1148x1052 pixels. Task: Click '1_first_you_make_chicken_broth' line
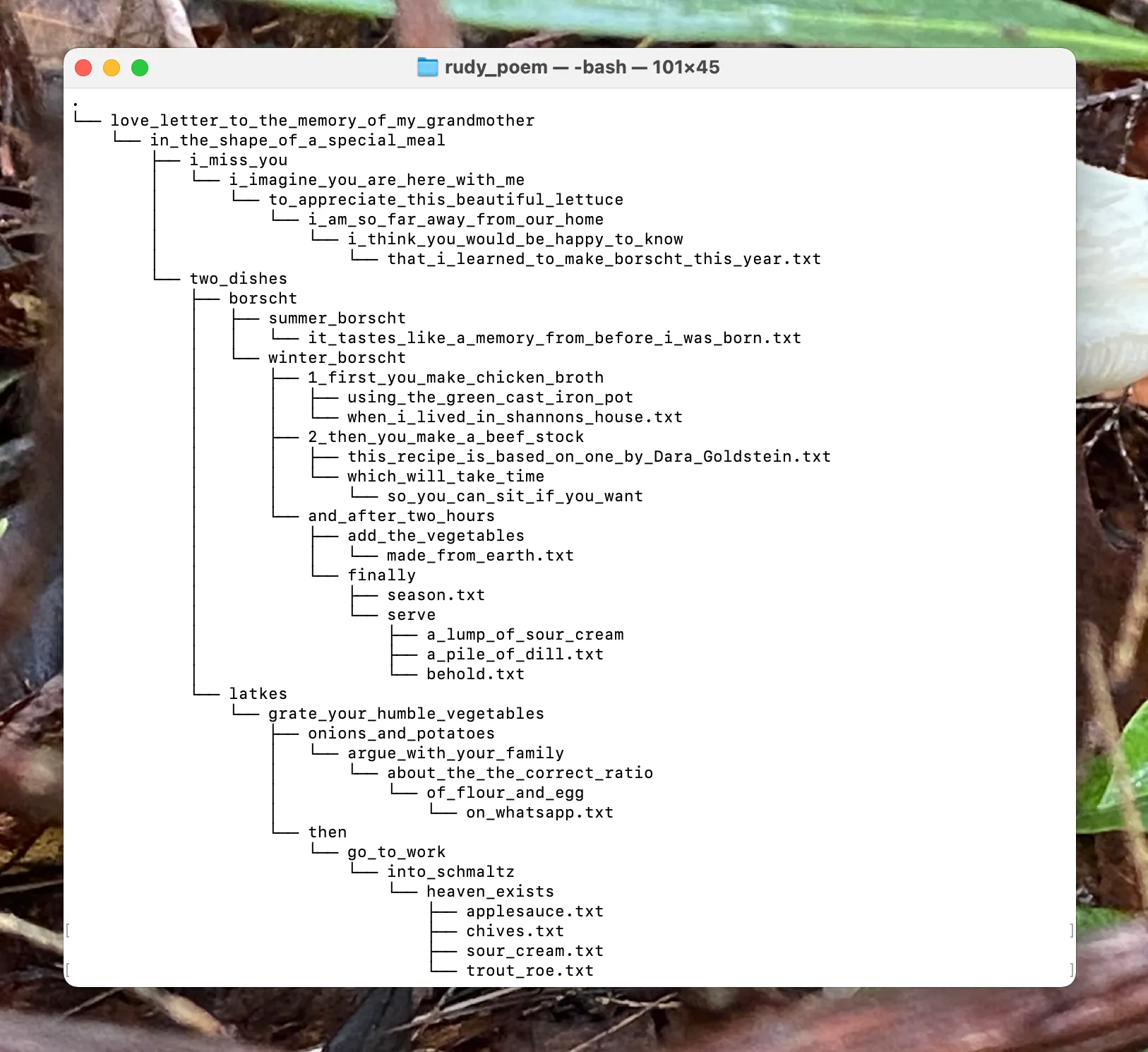click(455, 378)
